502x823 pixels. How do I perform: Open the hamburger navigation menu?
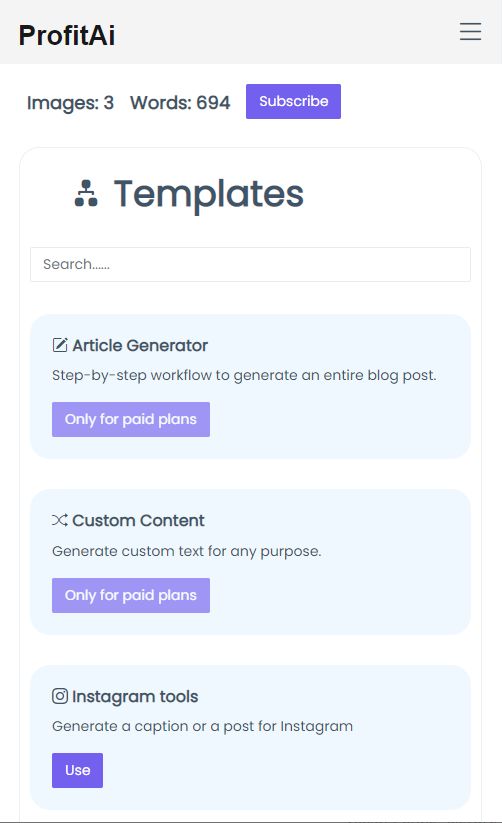pos(470,31)
